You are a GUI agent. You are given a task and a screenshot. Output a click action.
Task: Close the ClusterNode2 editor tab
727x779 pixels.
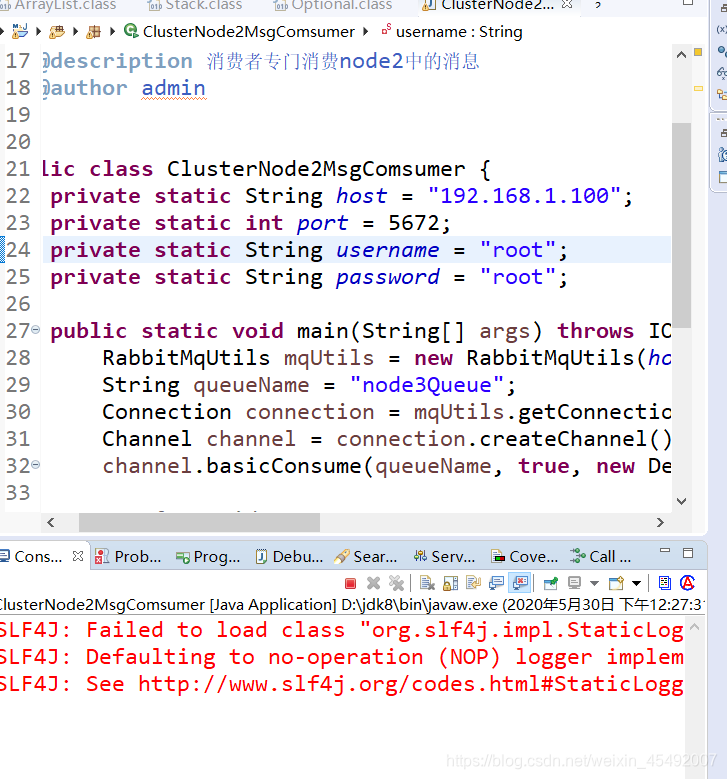pyautogui.click(x=567, y=4)
